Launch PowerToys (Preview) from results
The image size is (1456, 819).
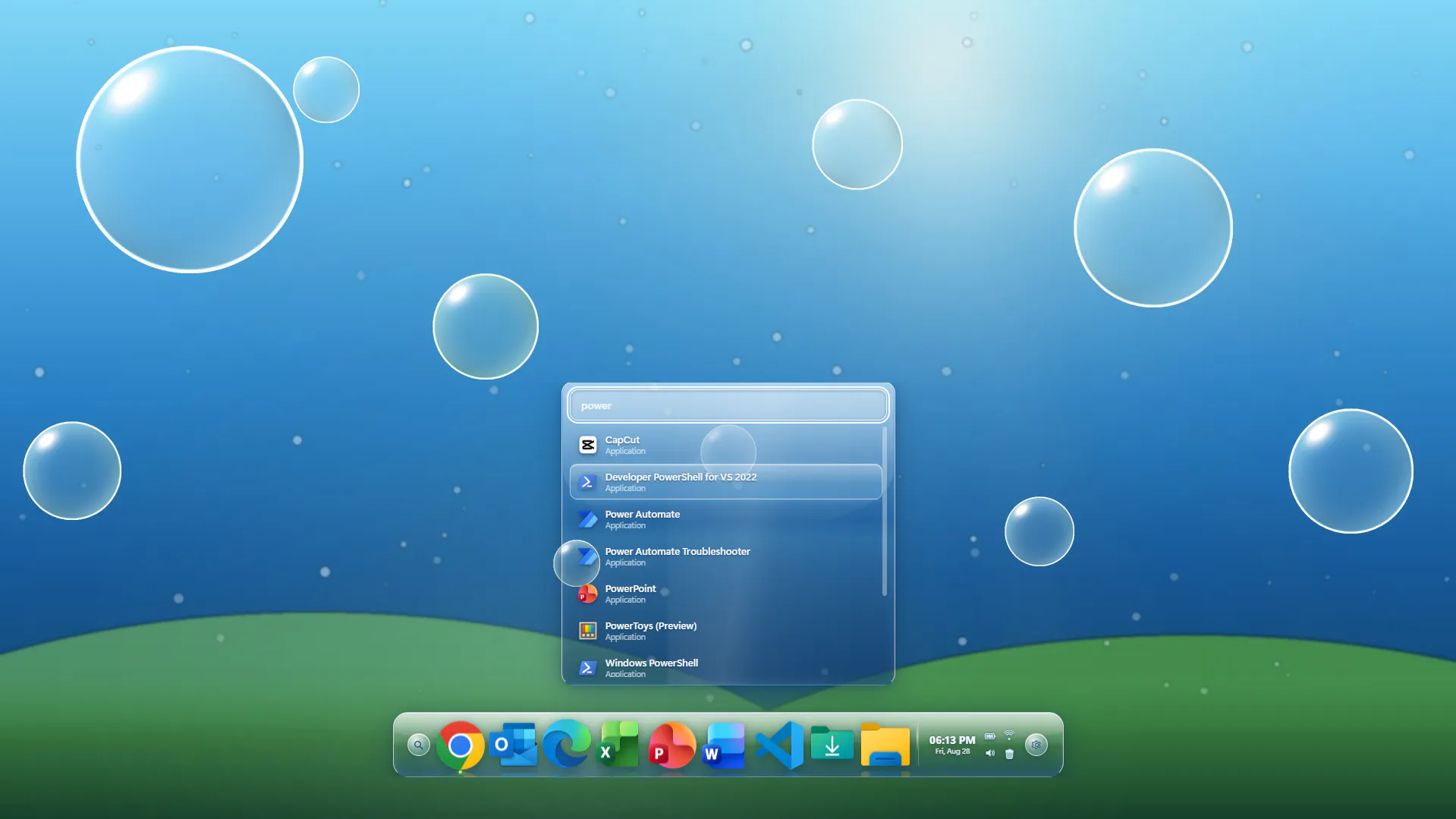click(x=726, y=631)
